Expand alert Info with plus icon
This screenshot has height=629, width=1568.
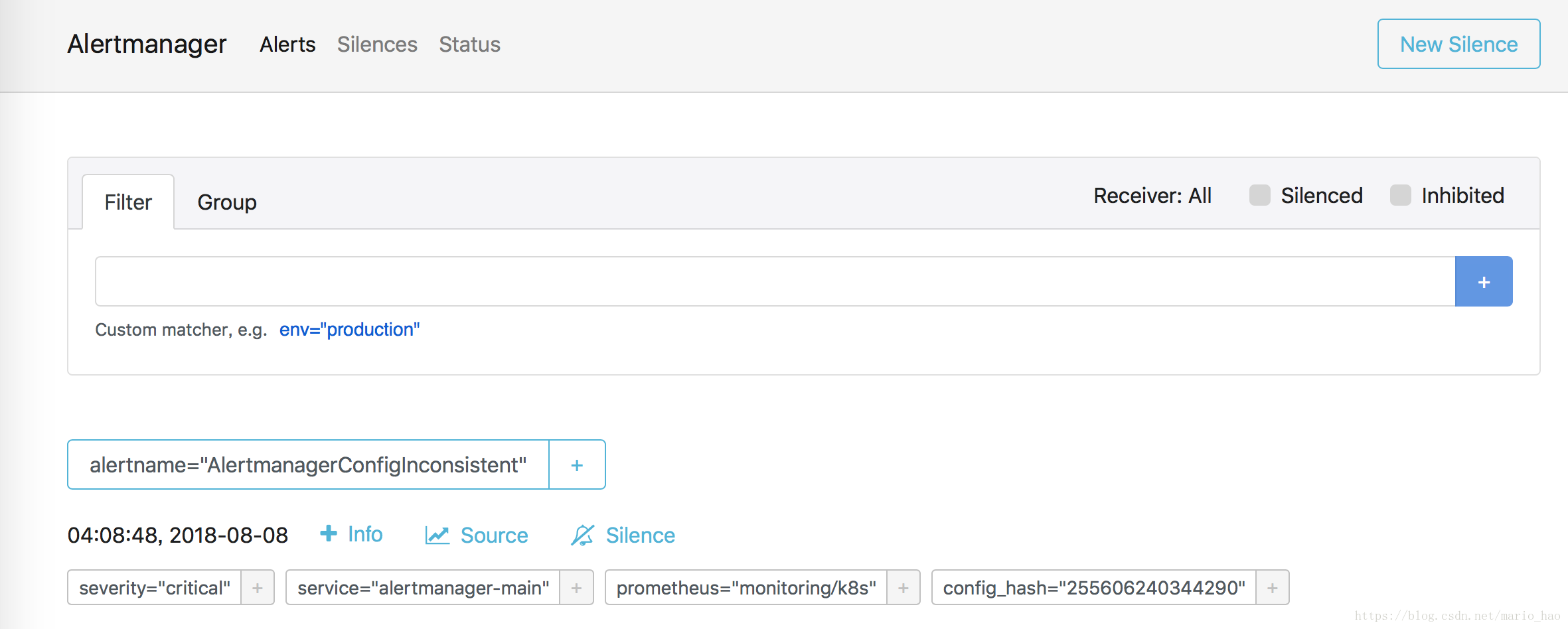click(x=351, y=534)
